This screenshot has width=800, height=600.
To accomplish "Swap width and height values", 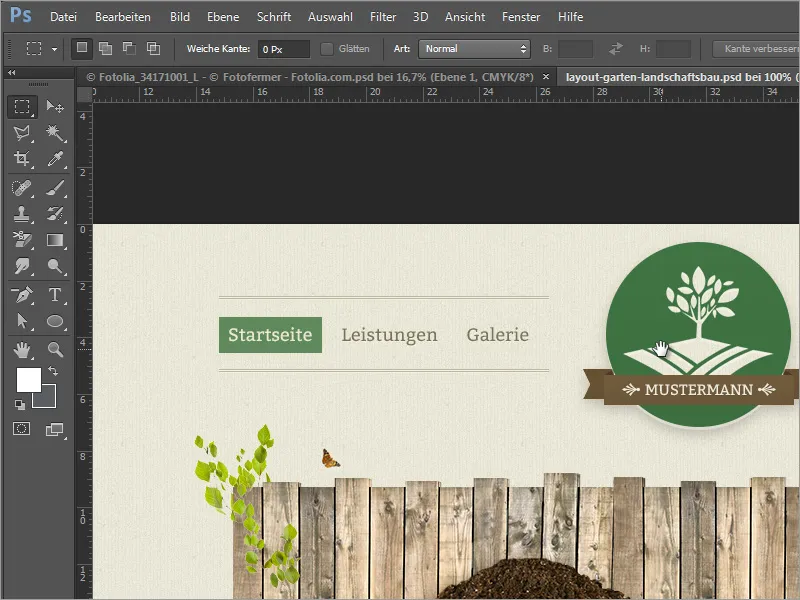I will [x=616, y=49].
